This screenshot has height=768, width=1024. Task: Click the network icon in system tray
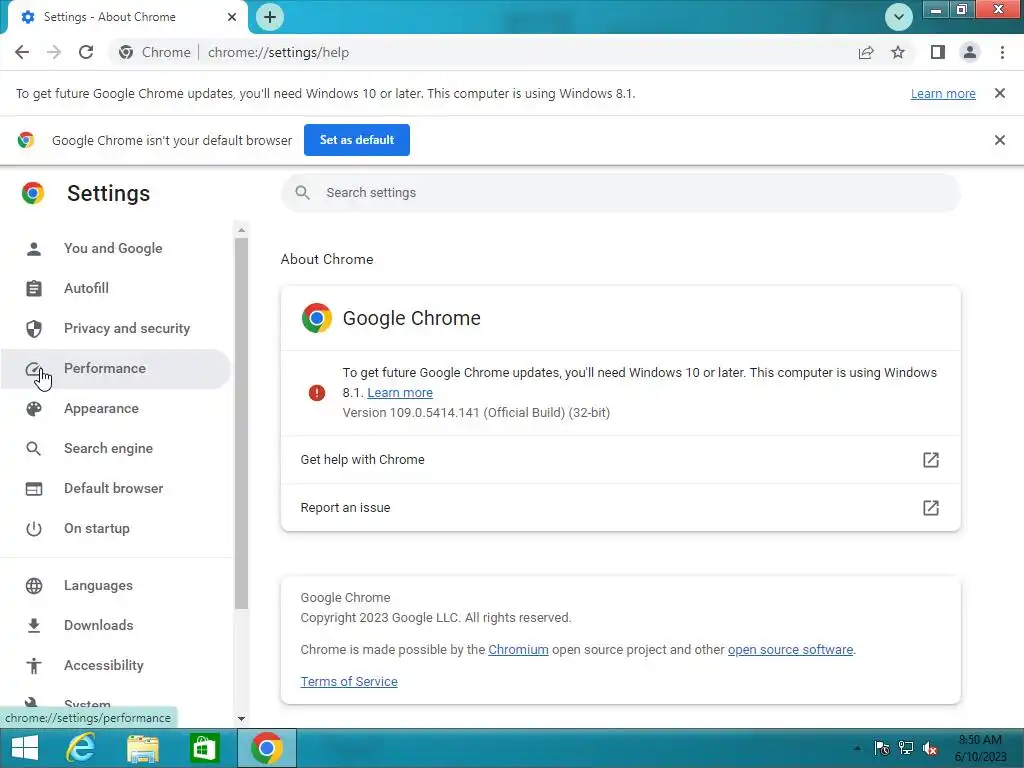(906, 748)
